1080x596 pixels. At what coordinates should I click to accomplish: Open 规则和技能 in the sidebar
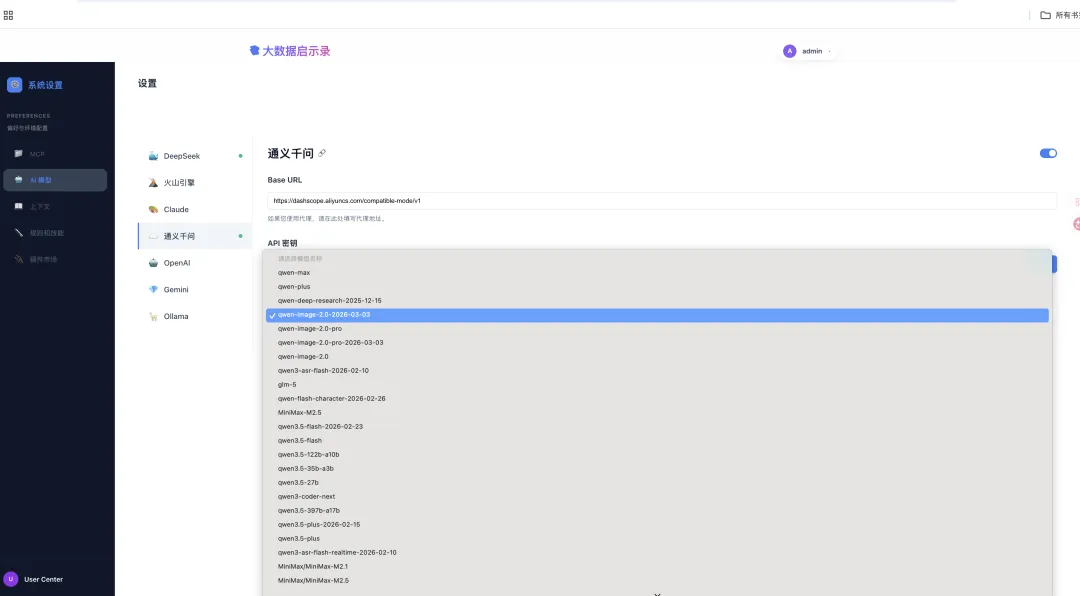coord(55,233)
